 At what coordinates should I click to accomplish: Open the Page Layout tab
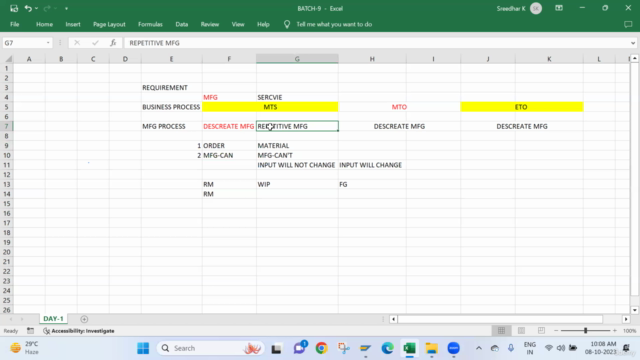pos(109,24)
